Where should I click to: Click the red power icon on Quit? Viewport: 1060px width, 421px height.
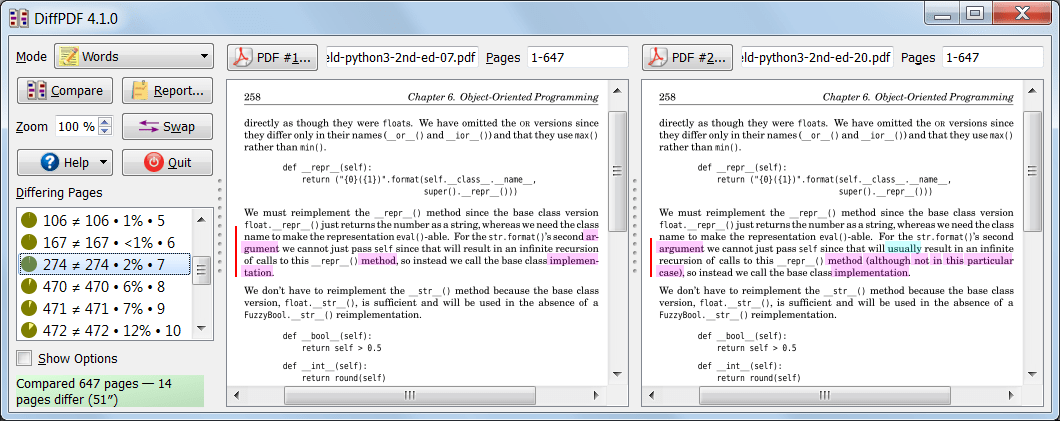coord(153,162)
